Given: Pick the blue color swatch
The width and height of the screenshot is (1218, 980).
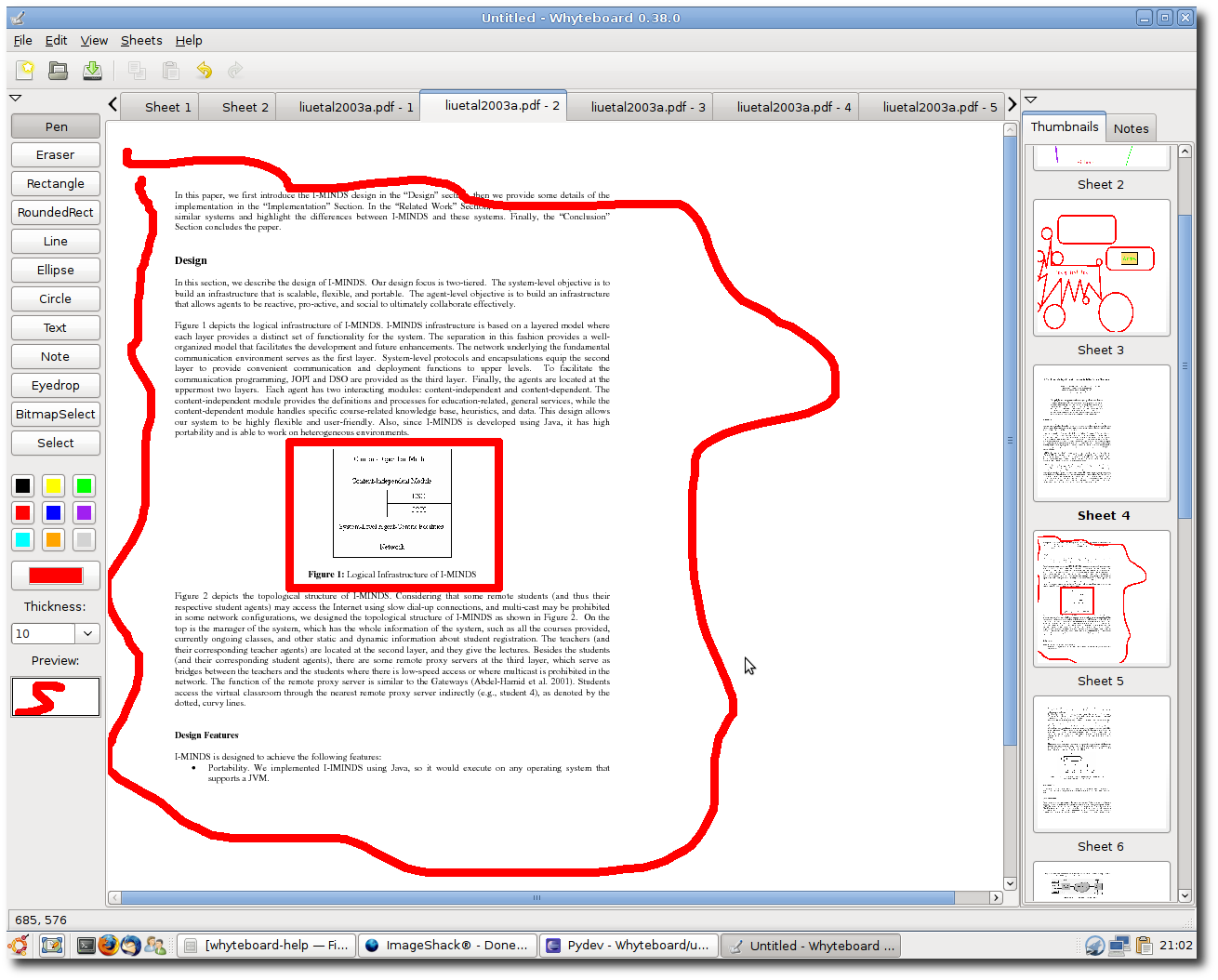Looking at the screenshot, I should click(x=54, y=512).
